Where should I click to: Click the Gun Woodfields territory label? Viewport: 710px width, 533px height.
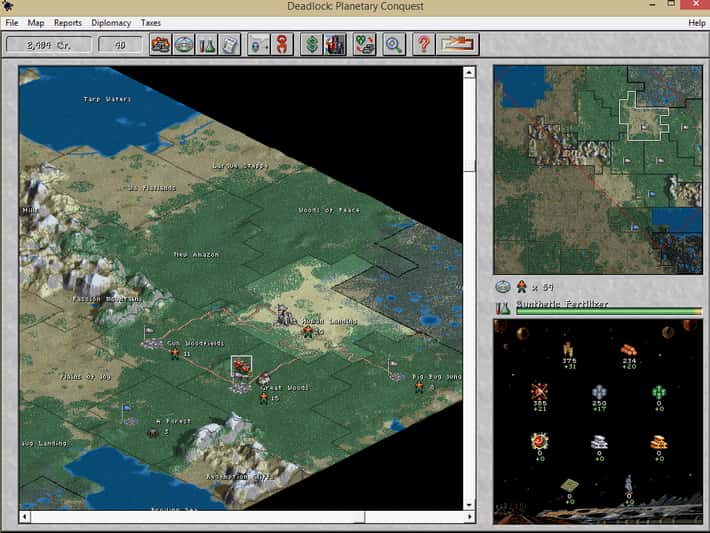coord(196,343)
